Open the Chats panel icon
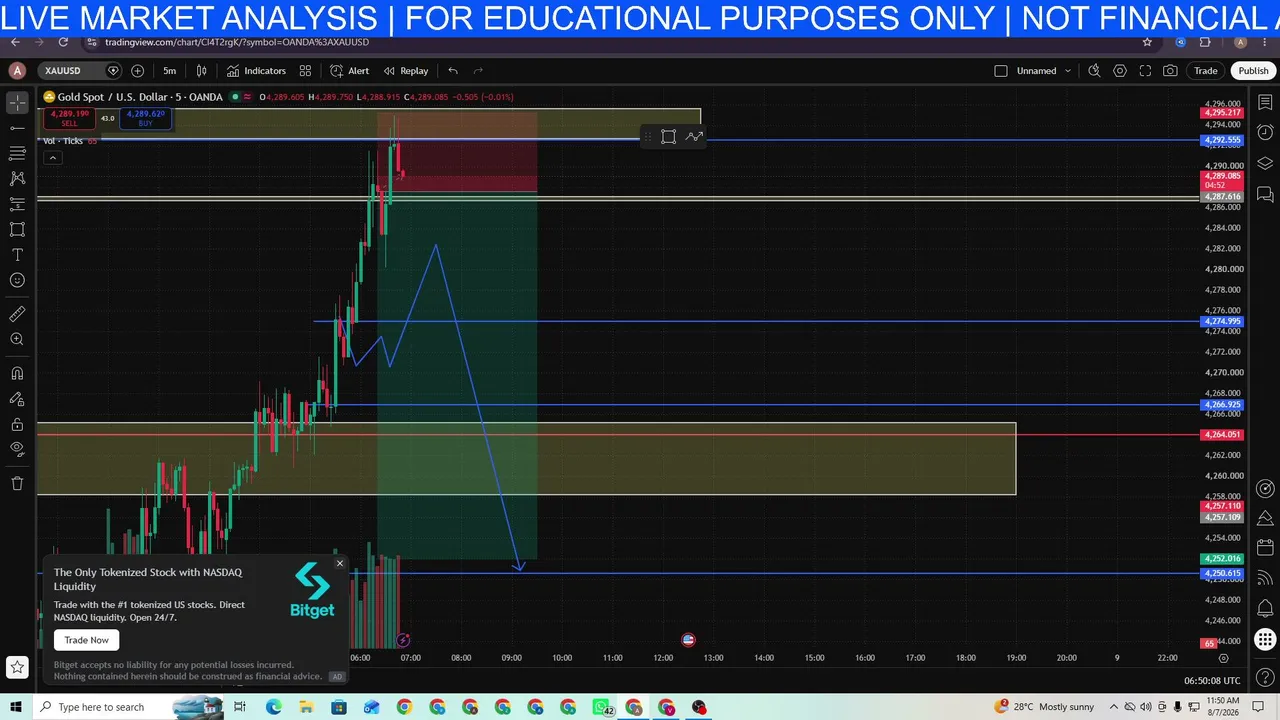The width and height of the screenshot is (1280, 720). (1265, 194)
